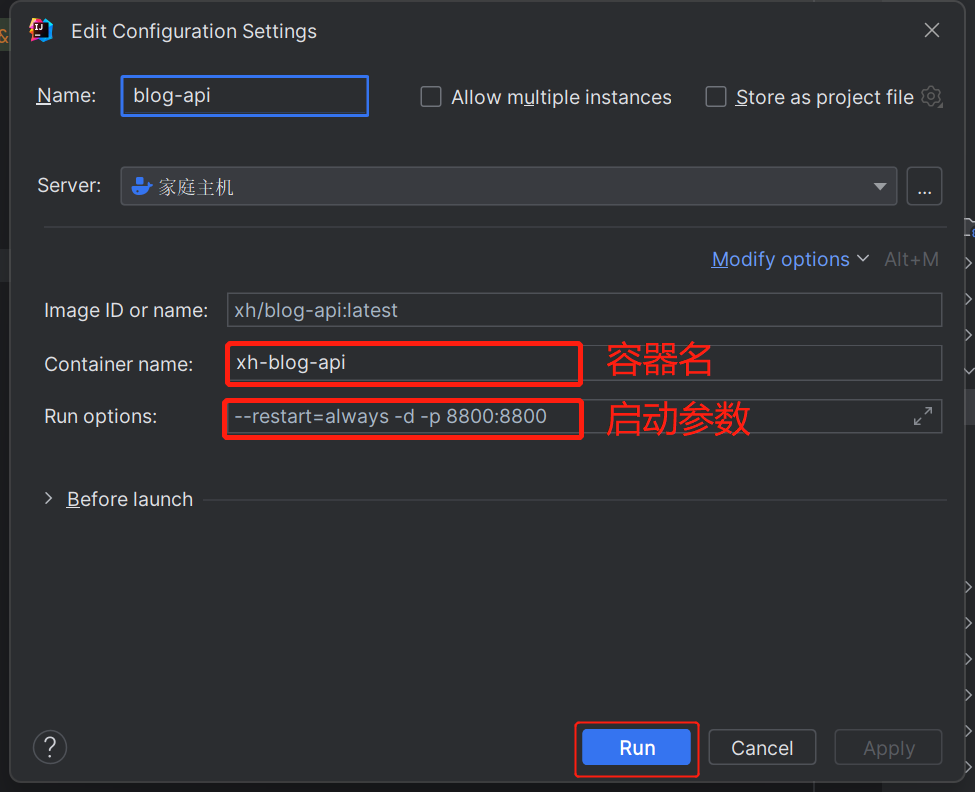Toggle Store as project file checkbox

[x=716, y=97]
